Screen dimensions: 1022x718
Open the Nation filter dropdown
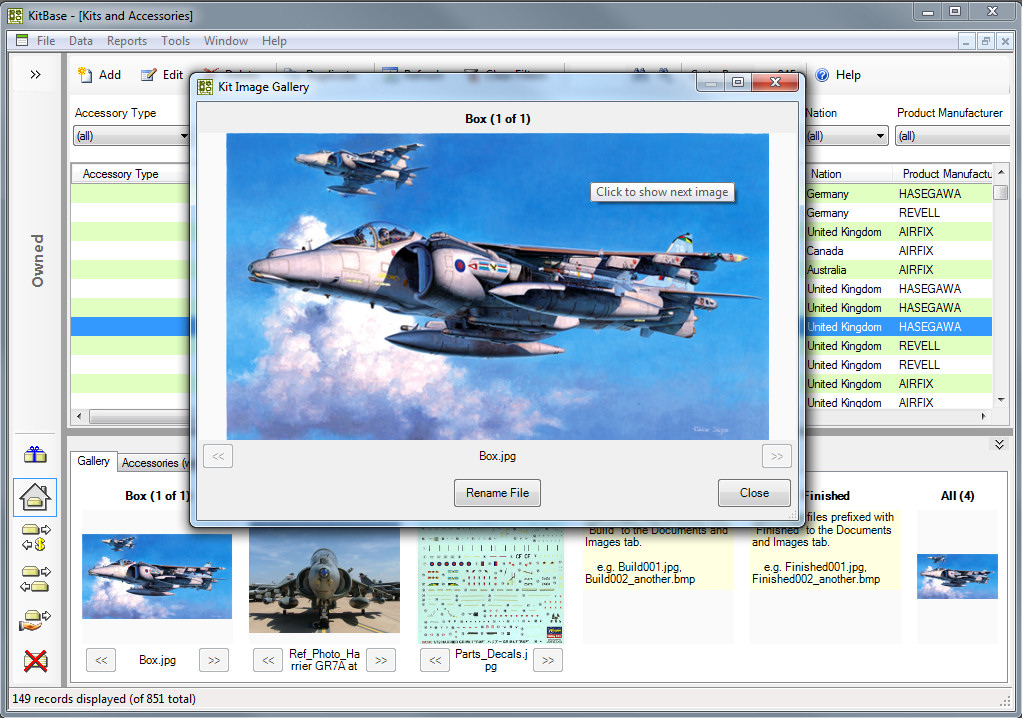click(x=880, y=136)
